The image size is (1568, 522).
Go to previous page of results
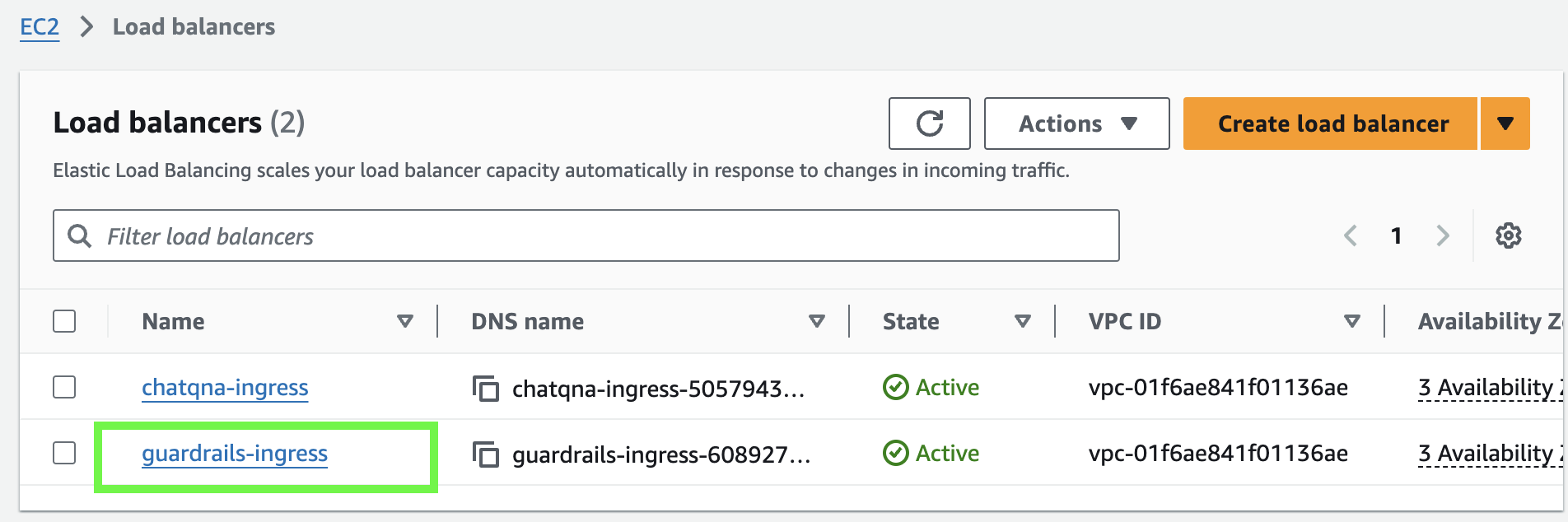click(1351, 235)
